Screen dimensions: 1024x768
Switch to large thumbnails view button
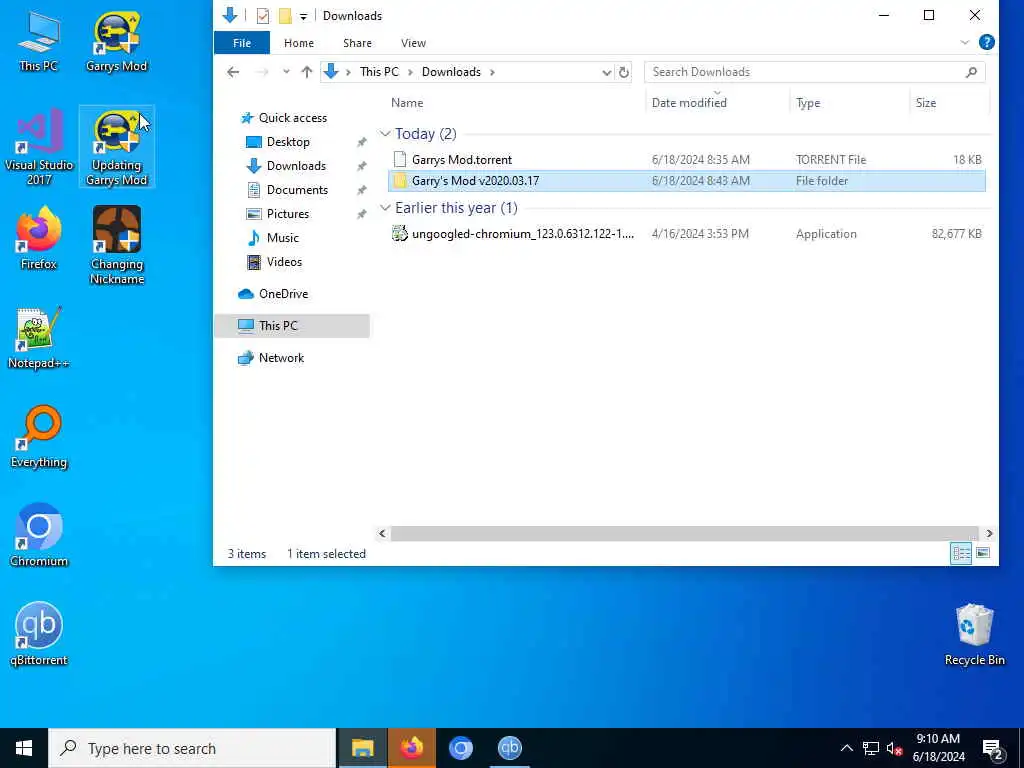pyautogui.click(x=982, y=553)
